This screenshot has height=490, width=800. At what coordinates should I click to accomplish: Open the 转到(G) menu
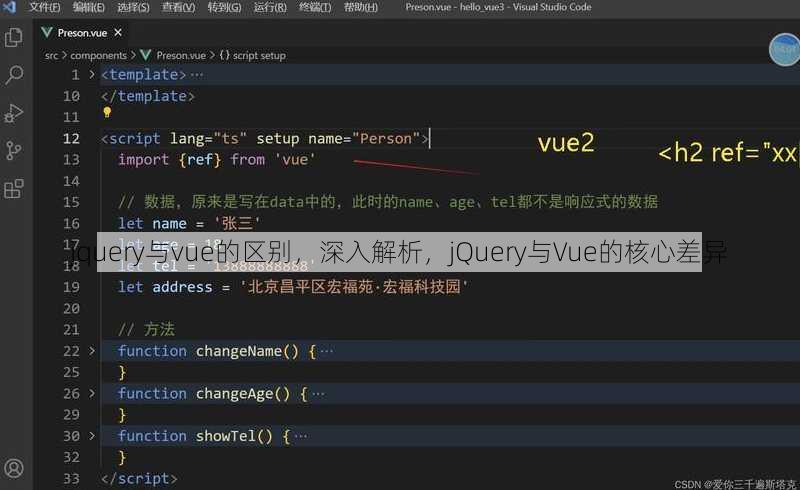[224, 7]
